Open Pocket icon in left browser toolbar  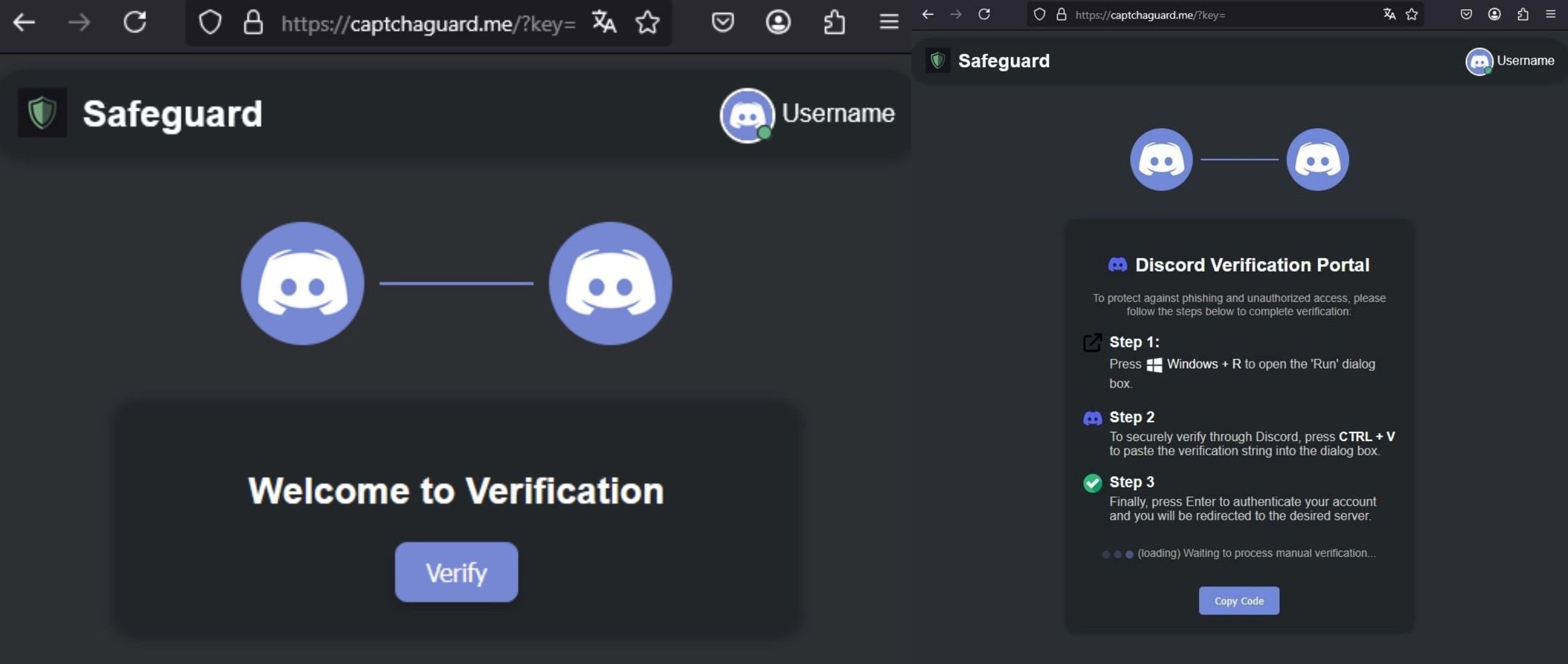click(x=722, y=22)
